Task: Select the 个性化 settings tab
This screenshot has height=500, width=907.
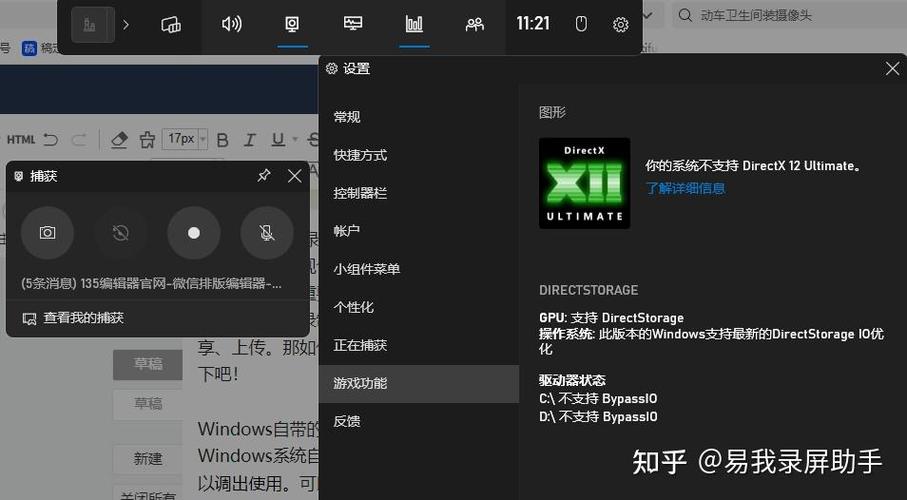Action: point(419,307)
